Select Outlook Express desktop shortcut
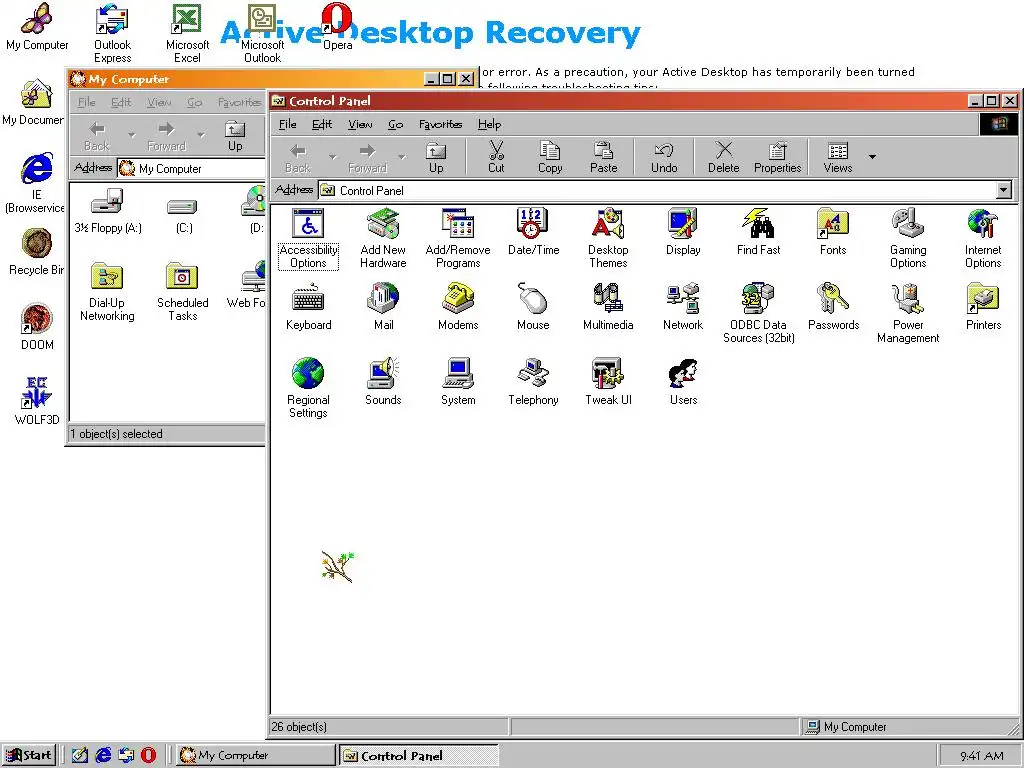Screen dimensions: 1024x768 (x=112, y=33)
